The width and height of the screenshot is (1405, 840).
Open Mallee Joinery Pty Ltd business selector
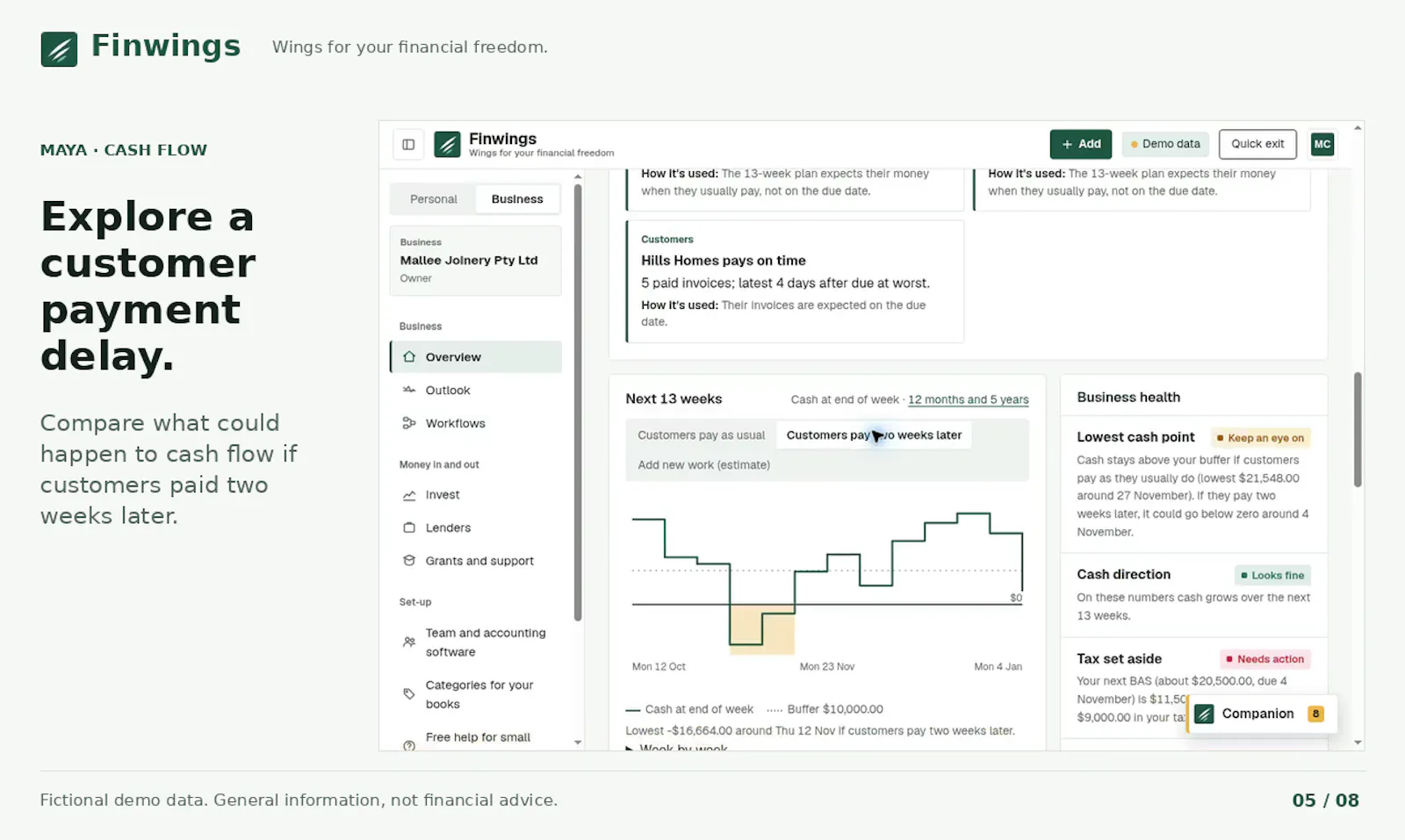[x=475, y=261]
